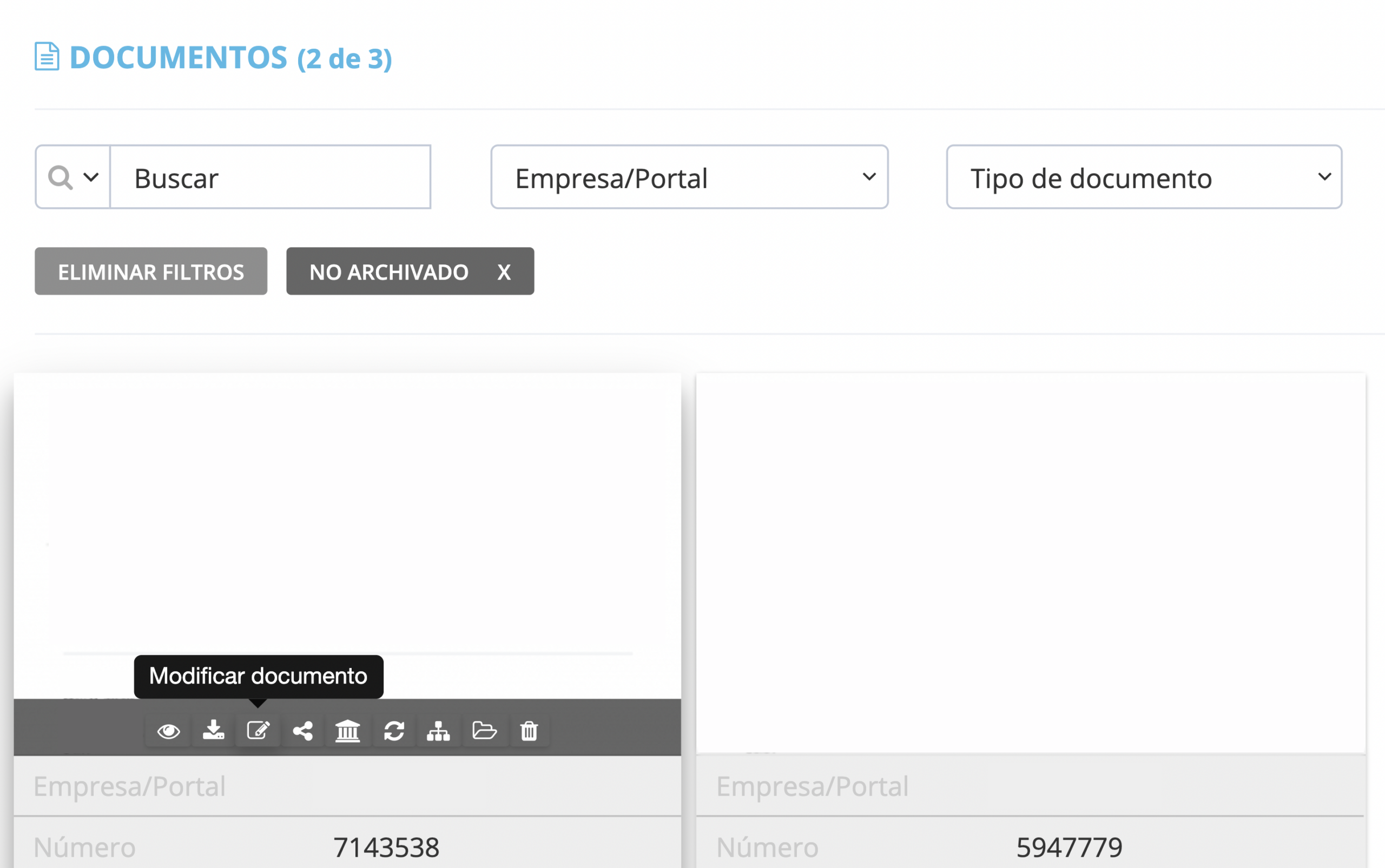
Task: Remove the NO ARCHIVADO filter with X
Action: 504,272
